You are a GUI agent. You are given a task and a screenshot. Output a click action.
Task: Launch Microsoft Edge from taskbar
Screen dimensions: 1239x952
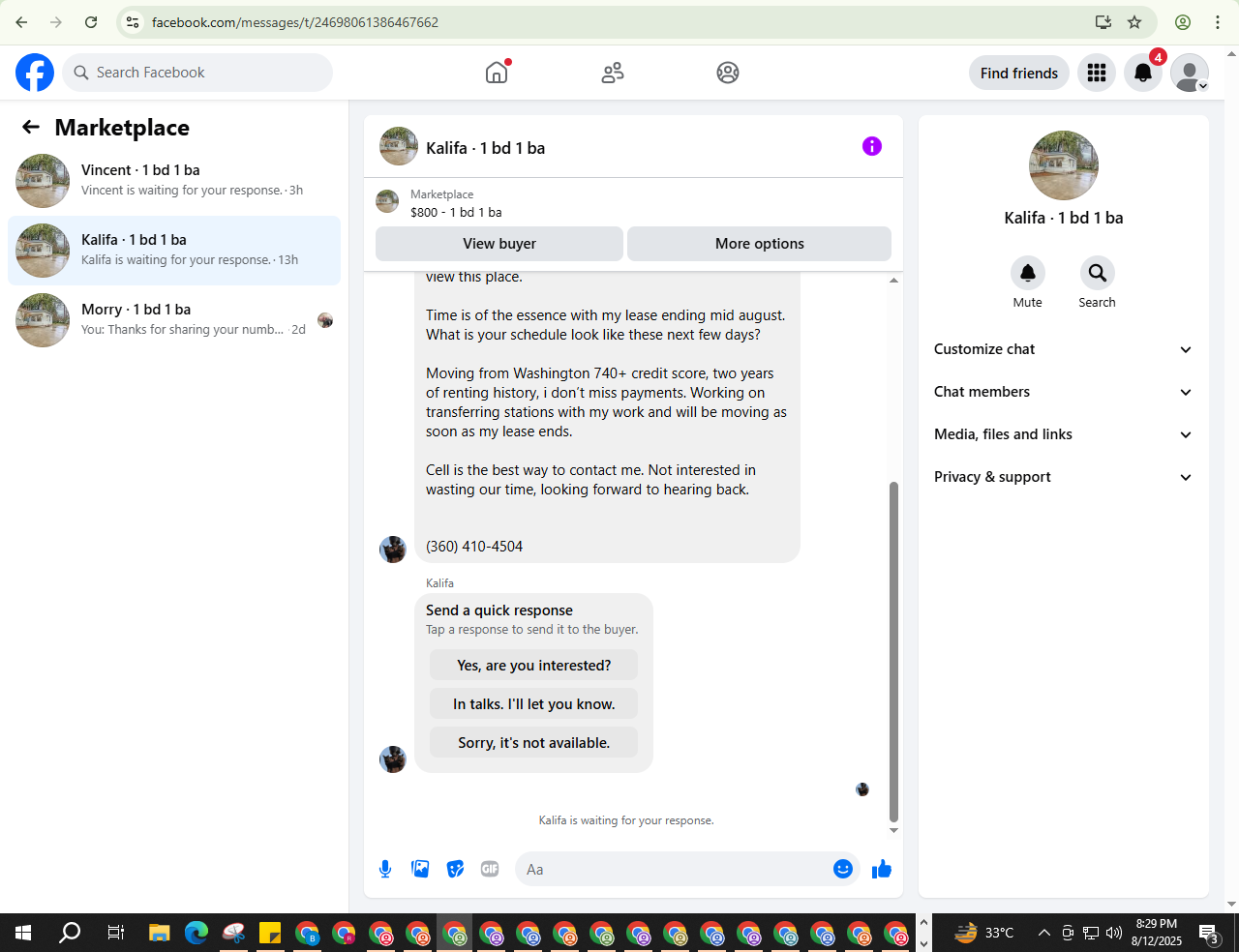[x=196, y=933]
